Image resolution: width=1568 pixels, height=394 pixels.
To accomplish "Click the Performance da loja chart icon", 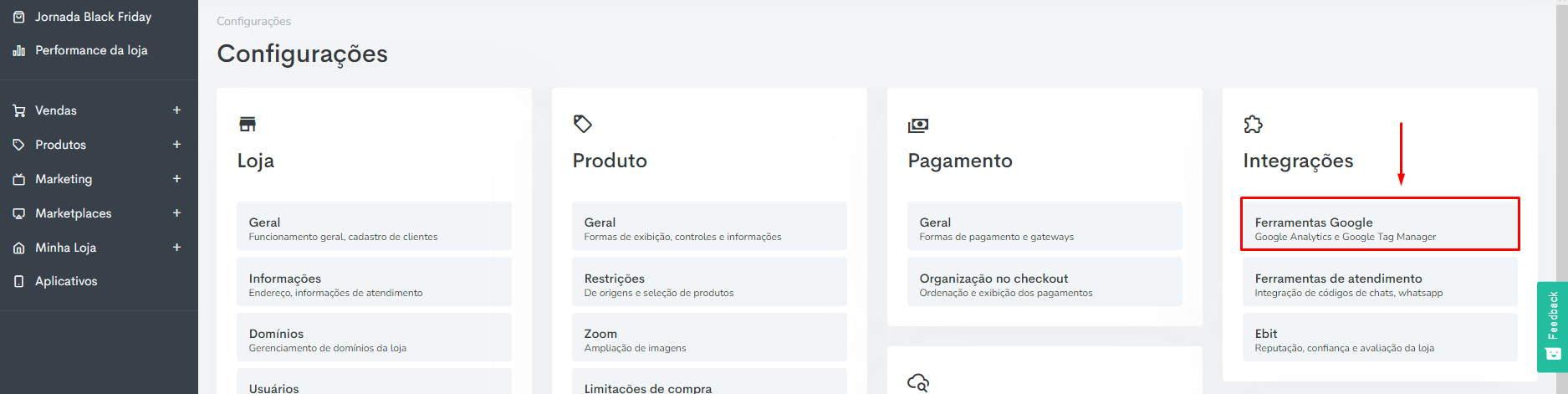I will coord(18,50).
